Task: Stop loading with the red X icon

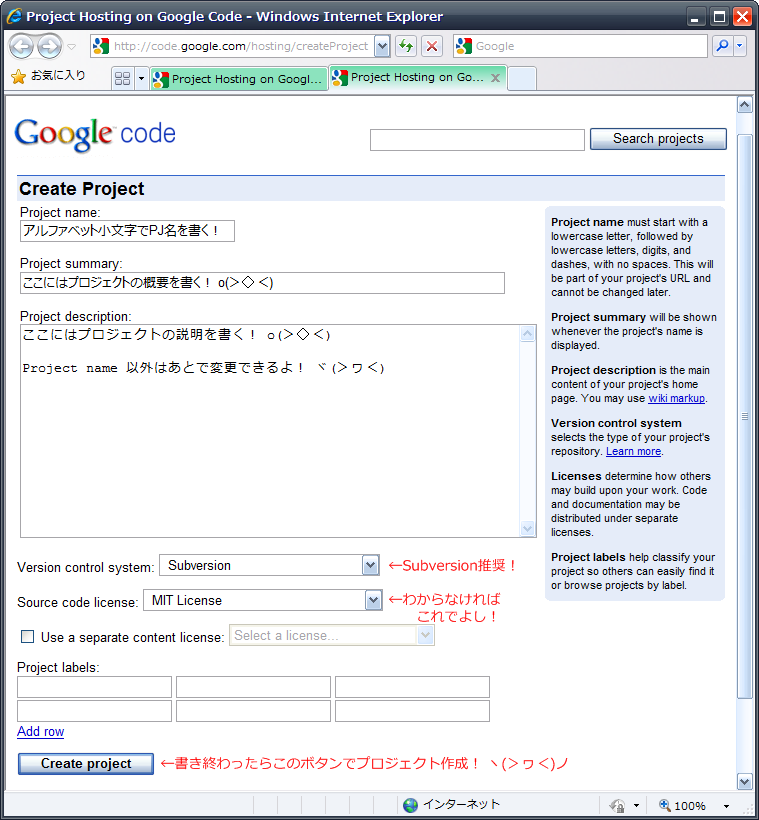Action: (432, 46)
